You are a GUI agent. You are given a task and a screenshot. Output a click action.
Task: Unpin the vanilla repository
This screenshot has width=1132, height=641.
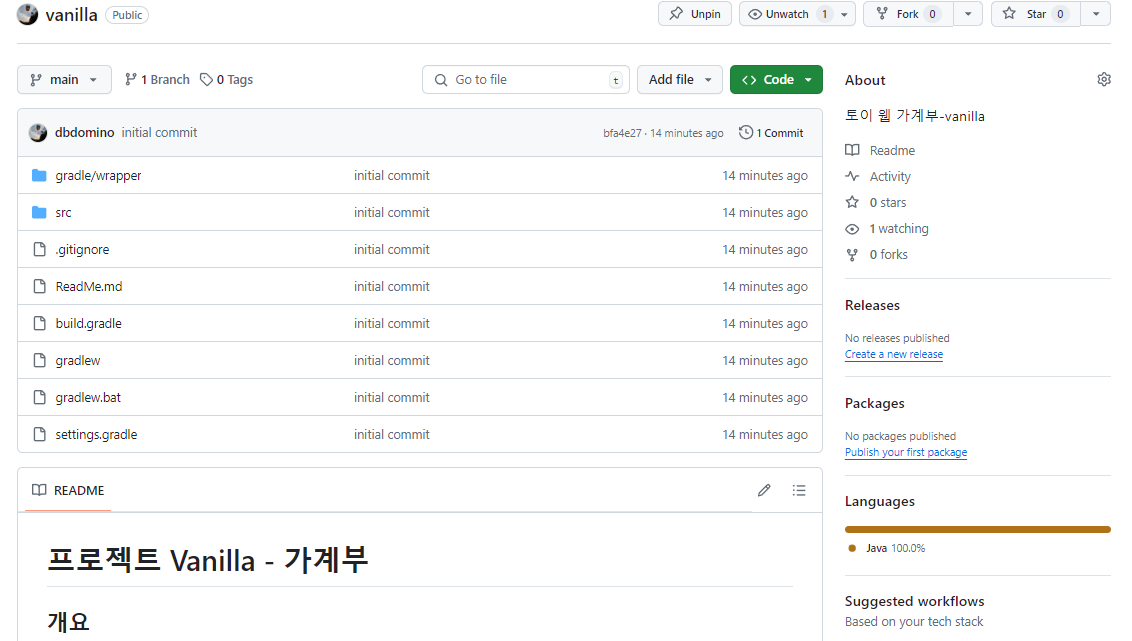pos(695,14)
